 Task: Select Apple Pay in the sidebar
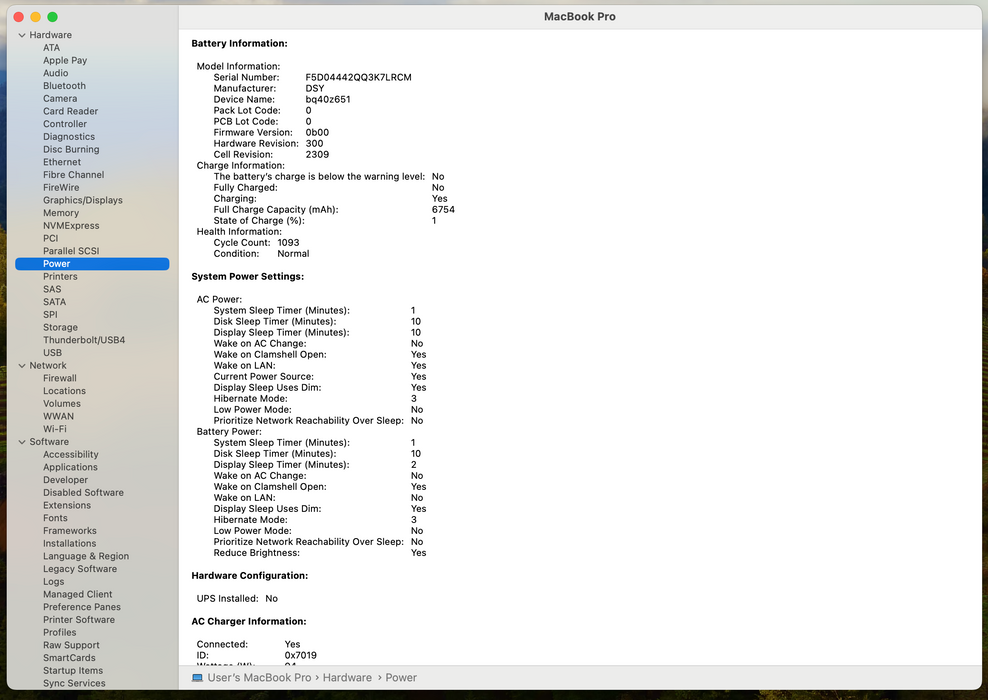(x=65, y=60)
